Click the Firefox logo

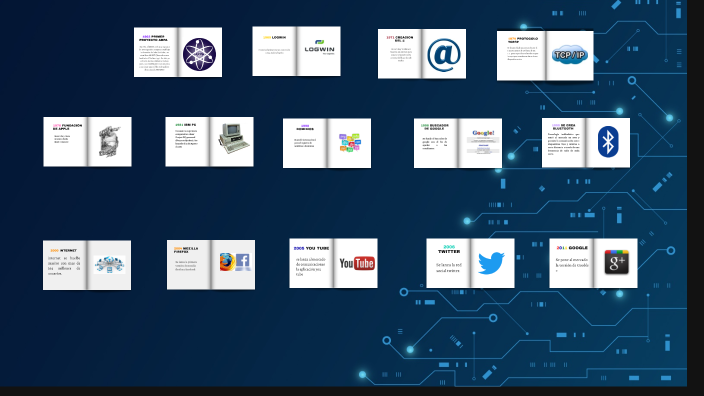[227, 262]
